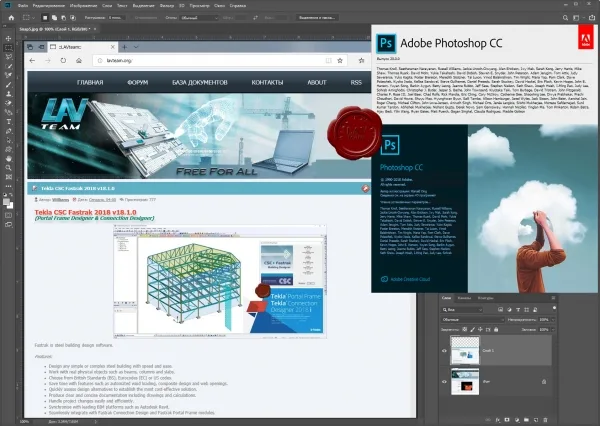The height and width of the screenshot is (426, 600).
Task: Open the Style dropdown in options bar
Action: pos(199,18)
